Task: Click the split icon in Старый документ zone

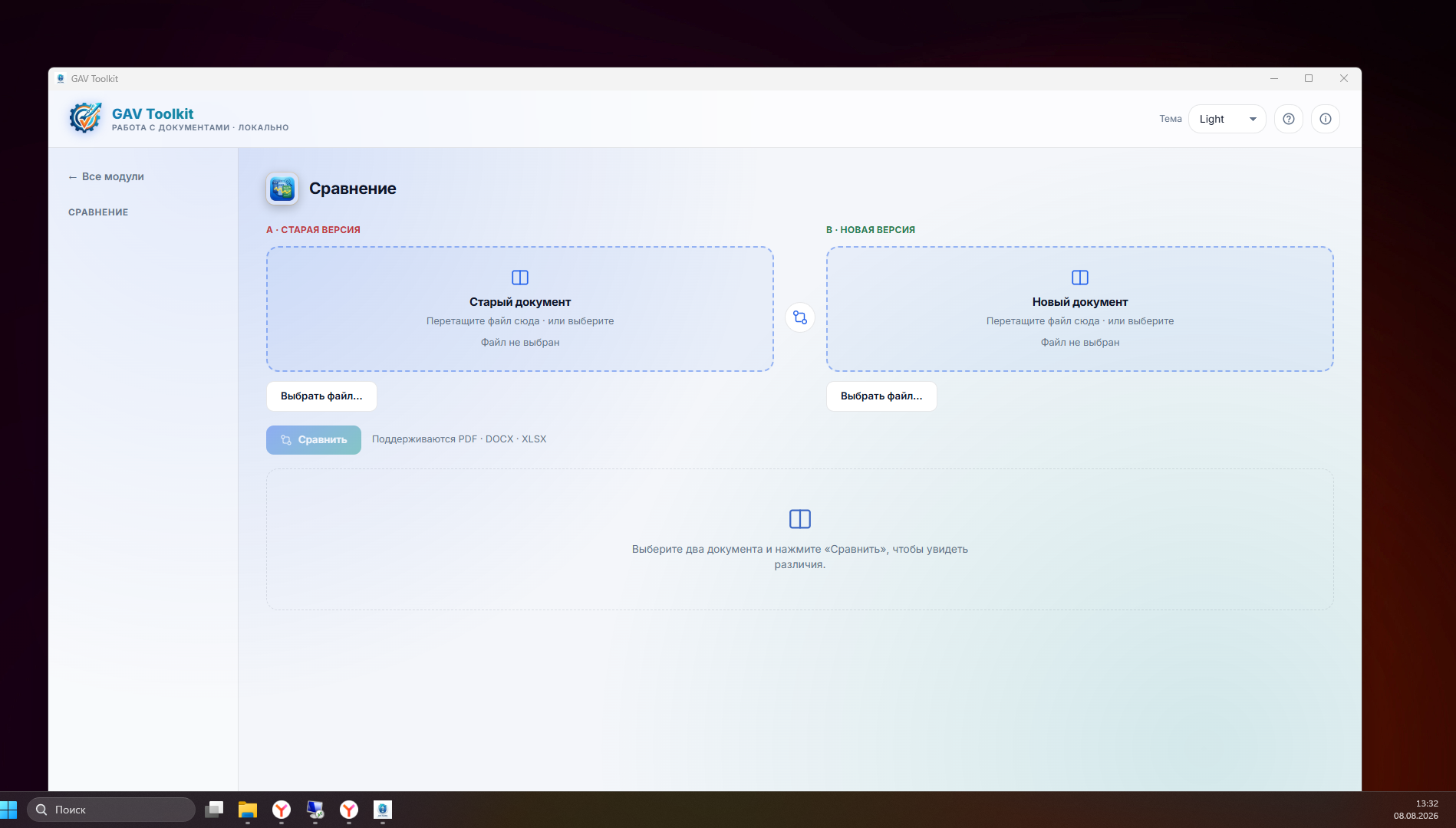Action: pyautogui.click(x=520, y=278)
